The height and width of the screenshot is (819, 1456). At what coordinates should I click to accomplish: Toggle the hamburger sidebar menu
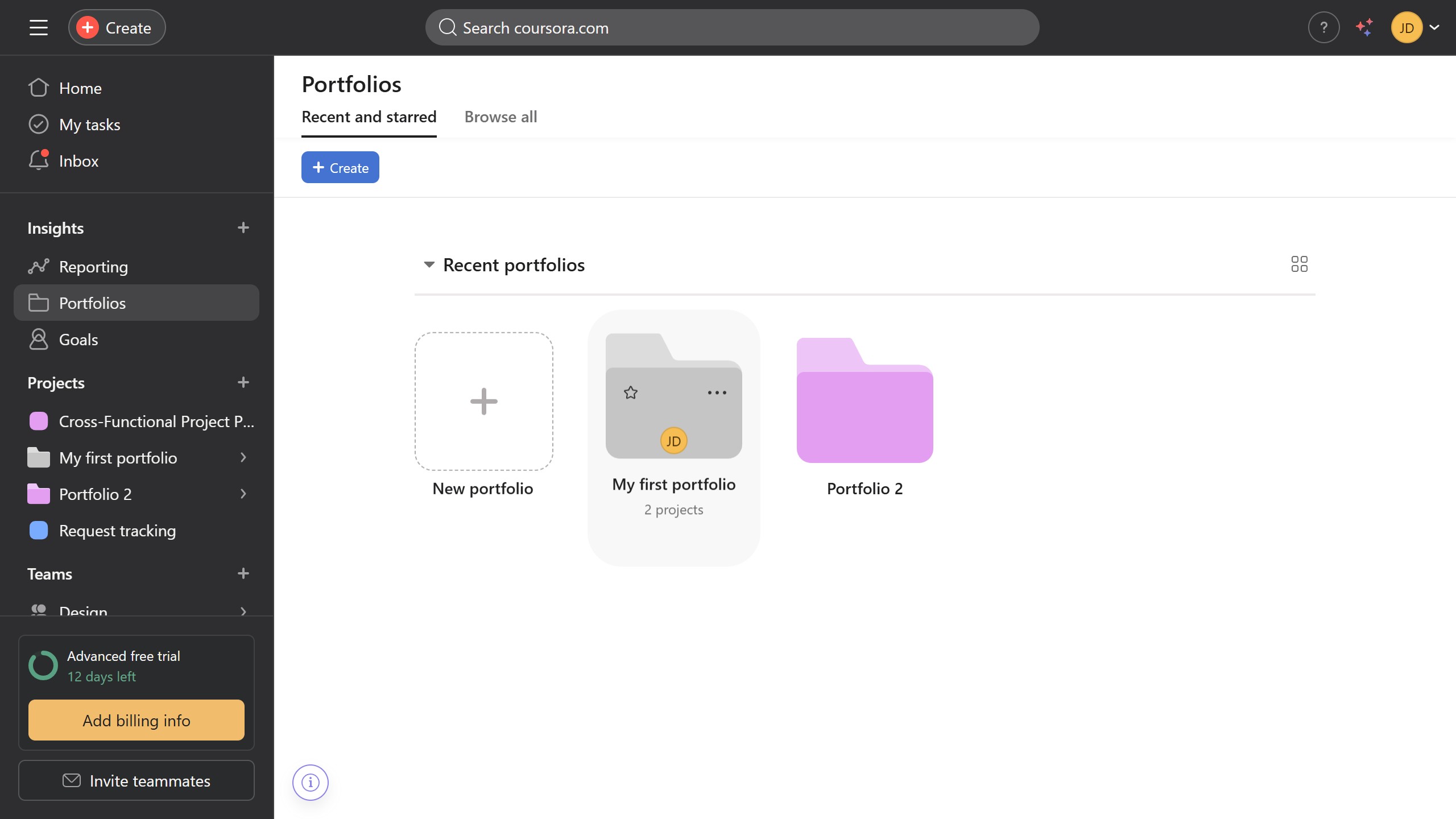tap(39, 27)
